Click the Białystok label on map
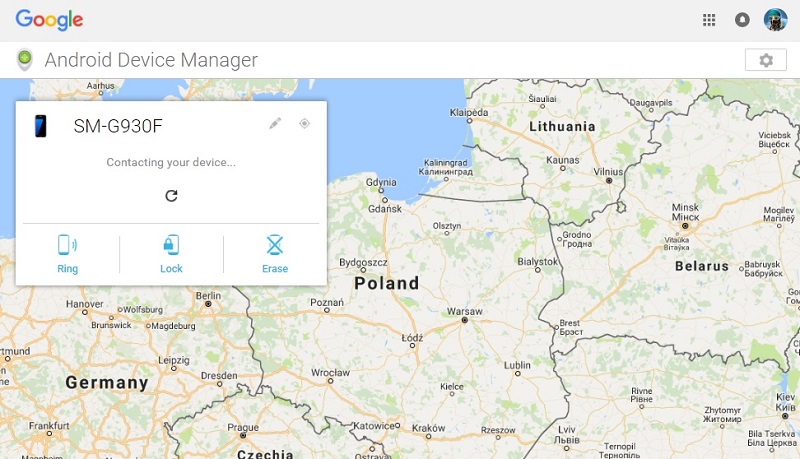The image size is (800, 459). (538, 261)
